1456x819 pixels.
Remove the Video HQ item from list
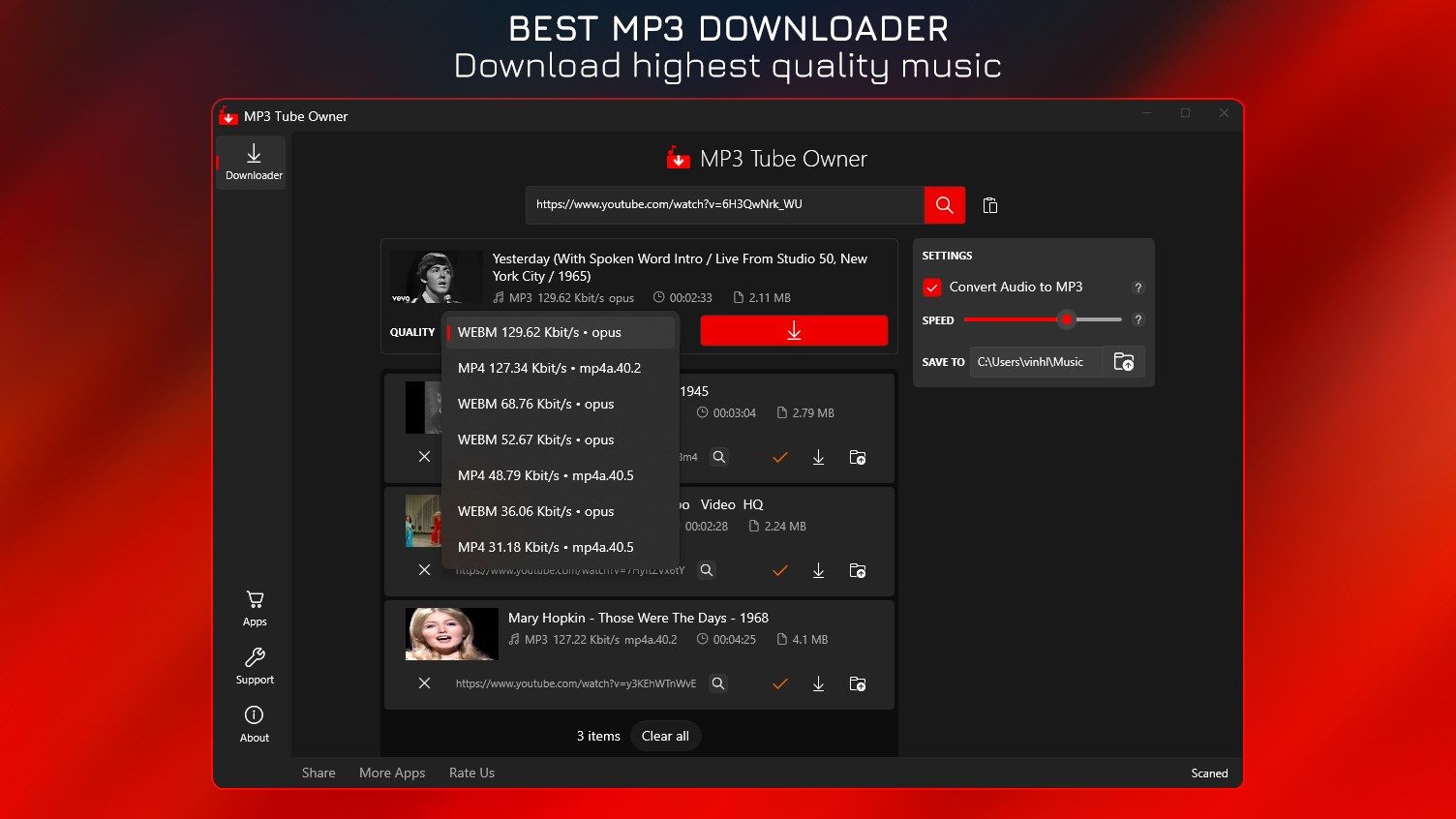tap(424, 570)
